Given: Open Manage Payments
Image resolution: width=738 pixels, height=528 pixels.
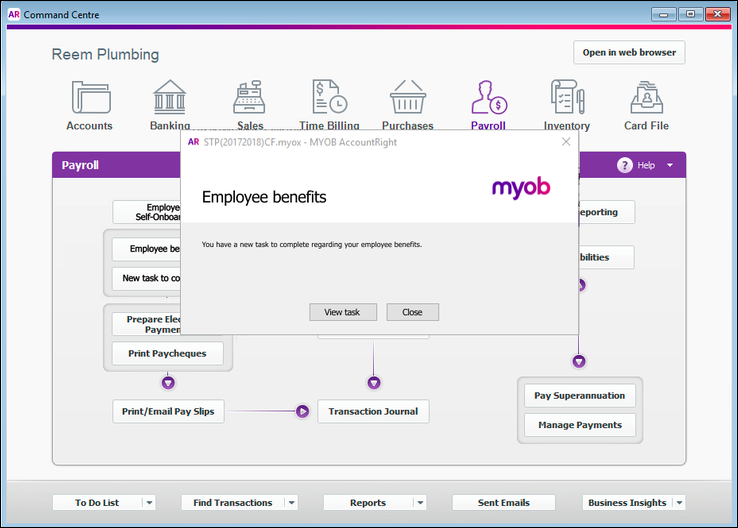Looking at the screenshot, I should 579,425.
